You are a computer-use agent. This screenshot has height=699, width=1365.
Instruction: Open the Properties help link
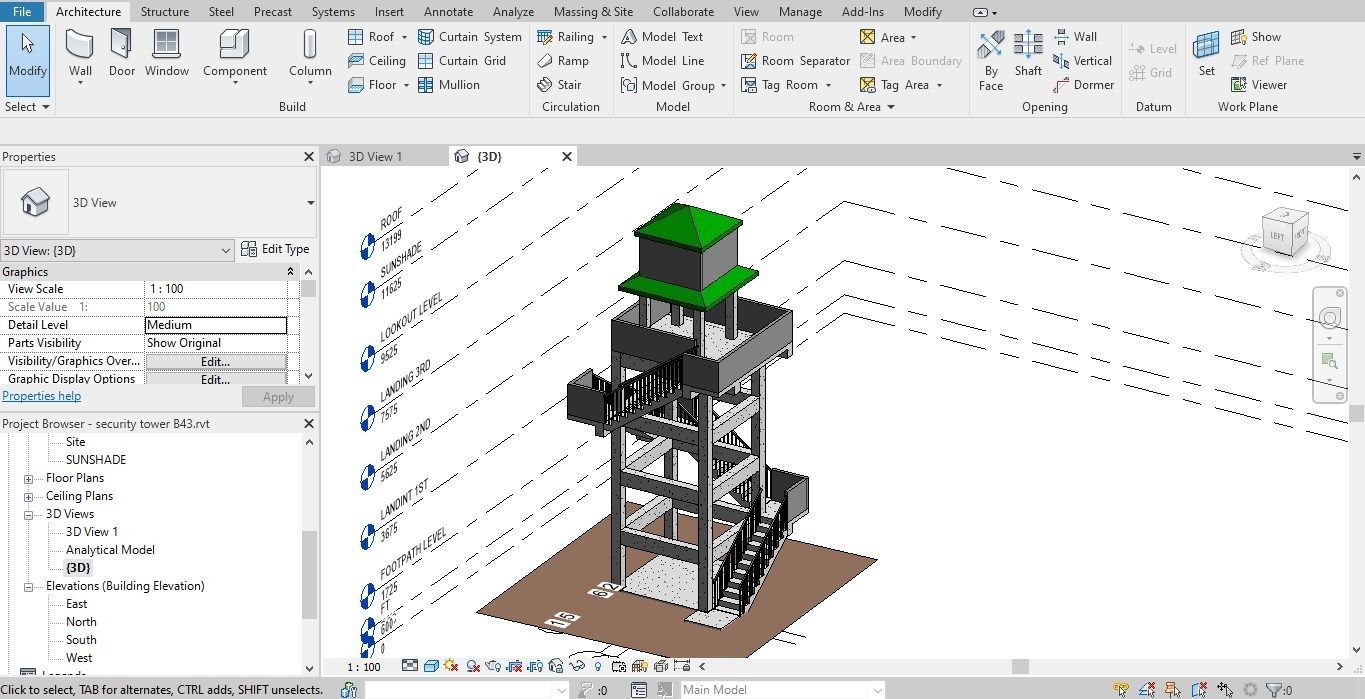[x=41, y=395]
